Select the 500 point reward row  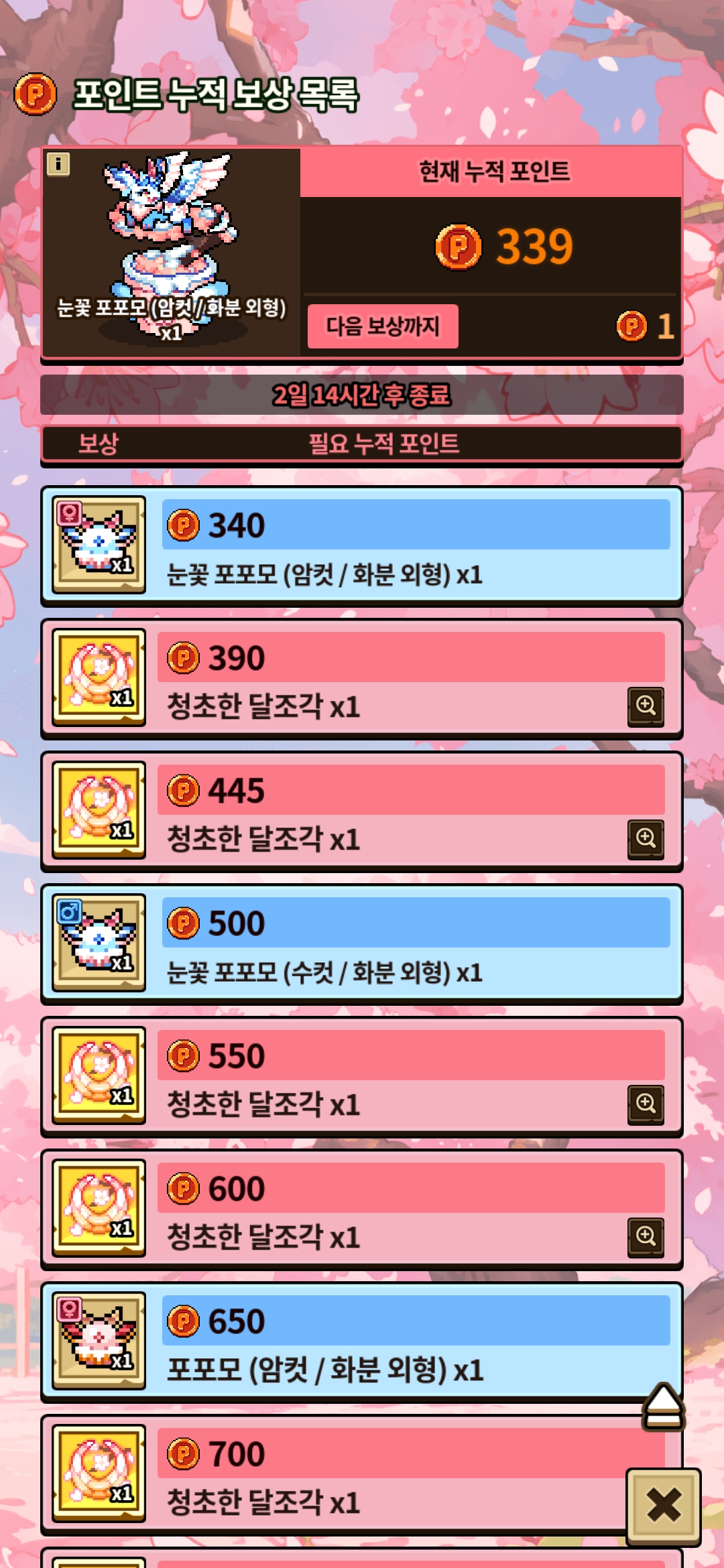point(362,943)
